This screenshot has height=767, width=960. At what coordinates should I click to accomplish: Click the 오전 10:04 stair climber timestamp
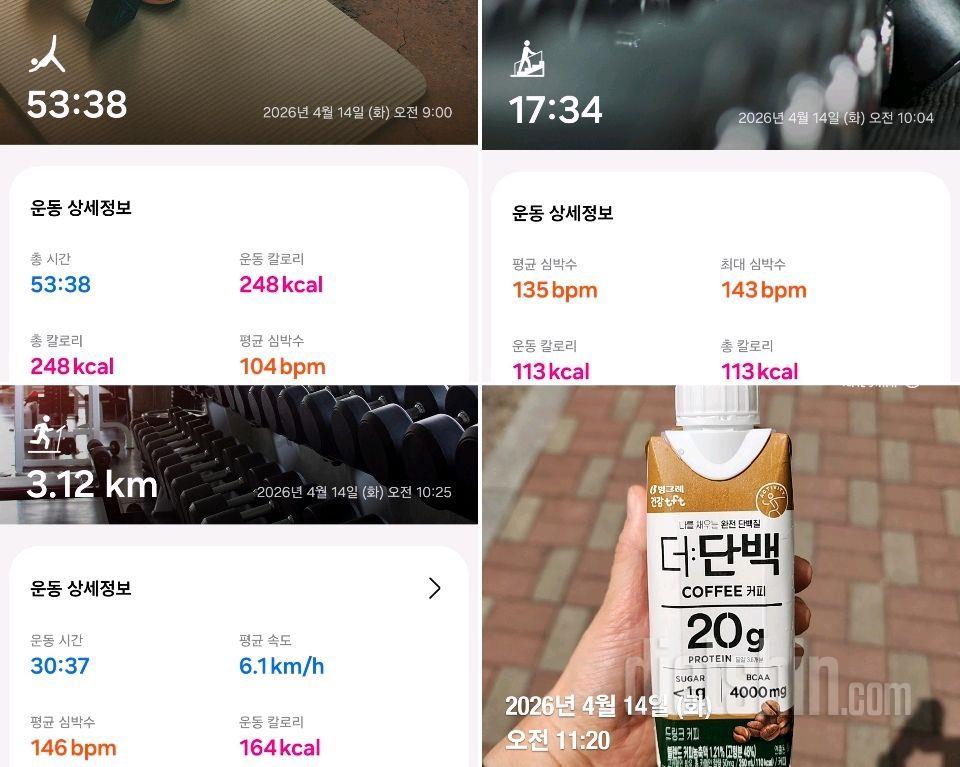836,118
